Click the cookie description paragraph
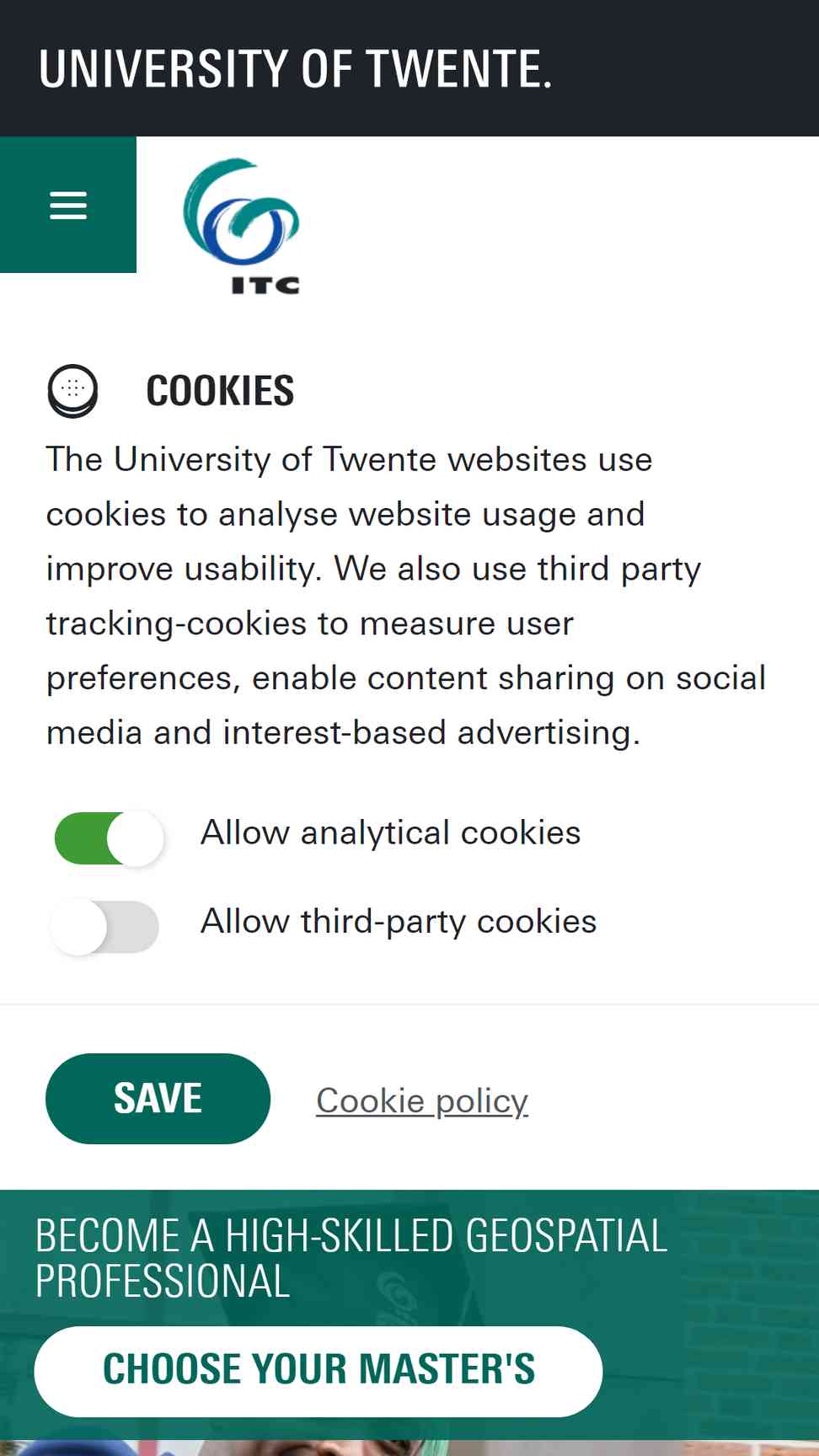819x1456 pixels. (x=406, y=596)
